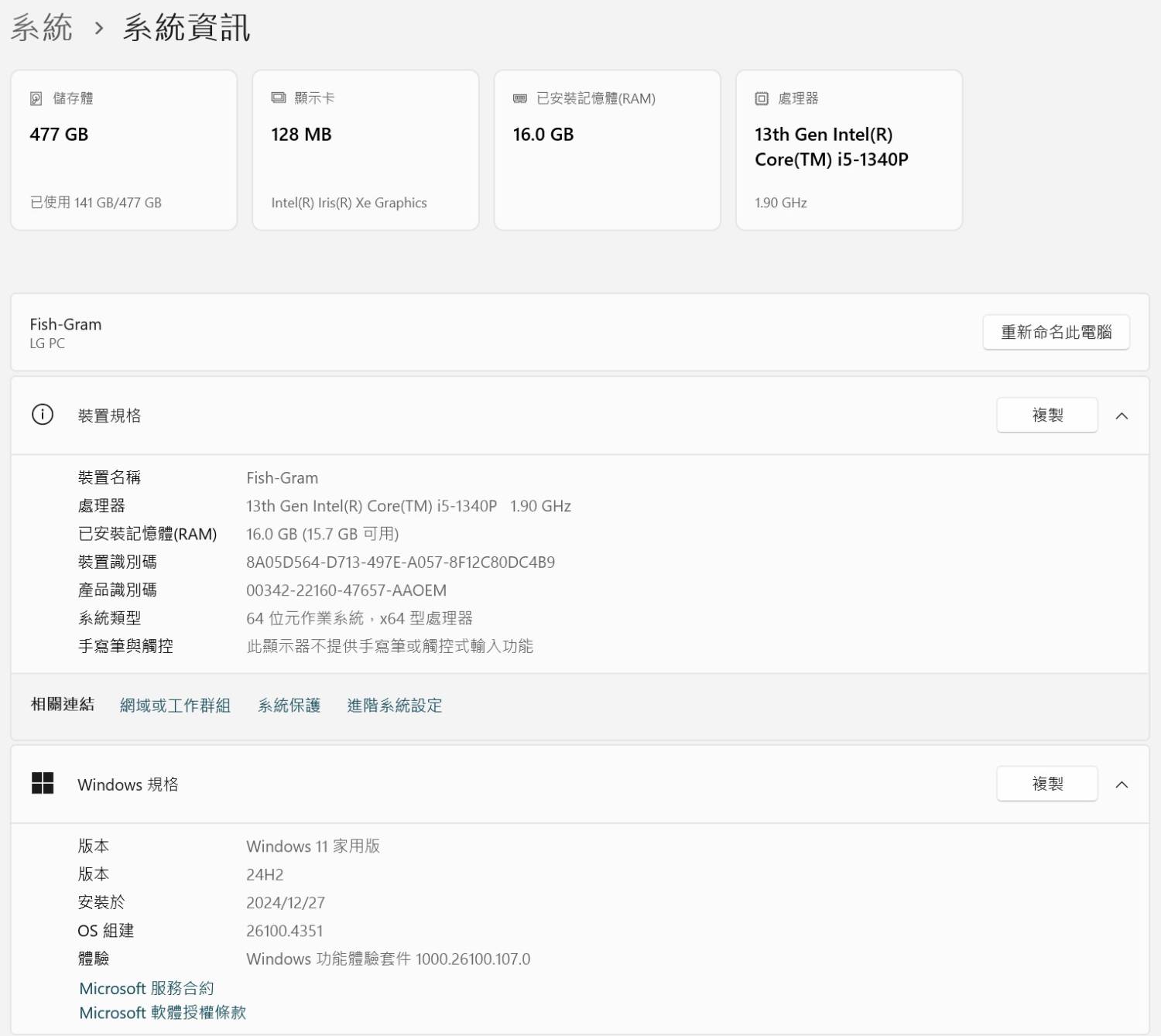Click the install date 2024/12/27
1161x1036 pixels.
coord(286,903)
